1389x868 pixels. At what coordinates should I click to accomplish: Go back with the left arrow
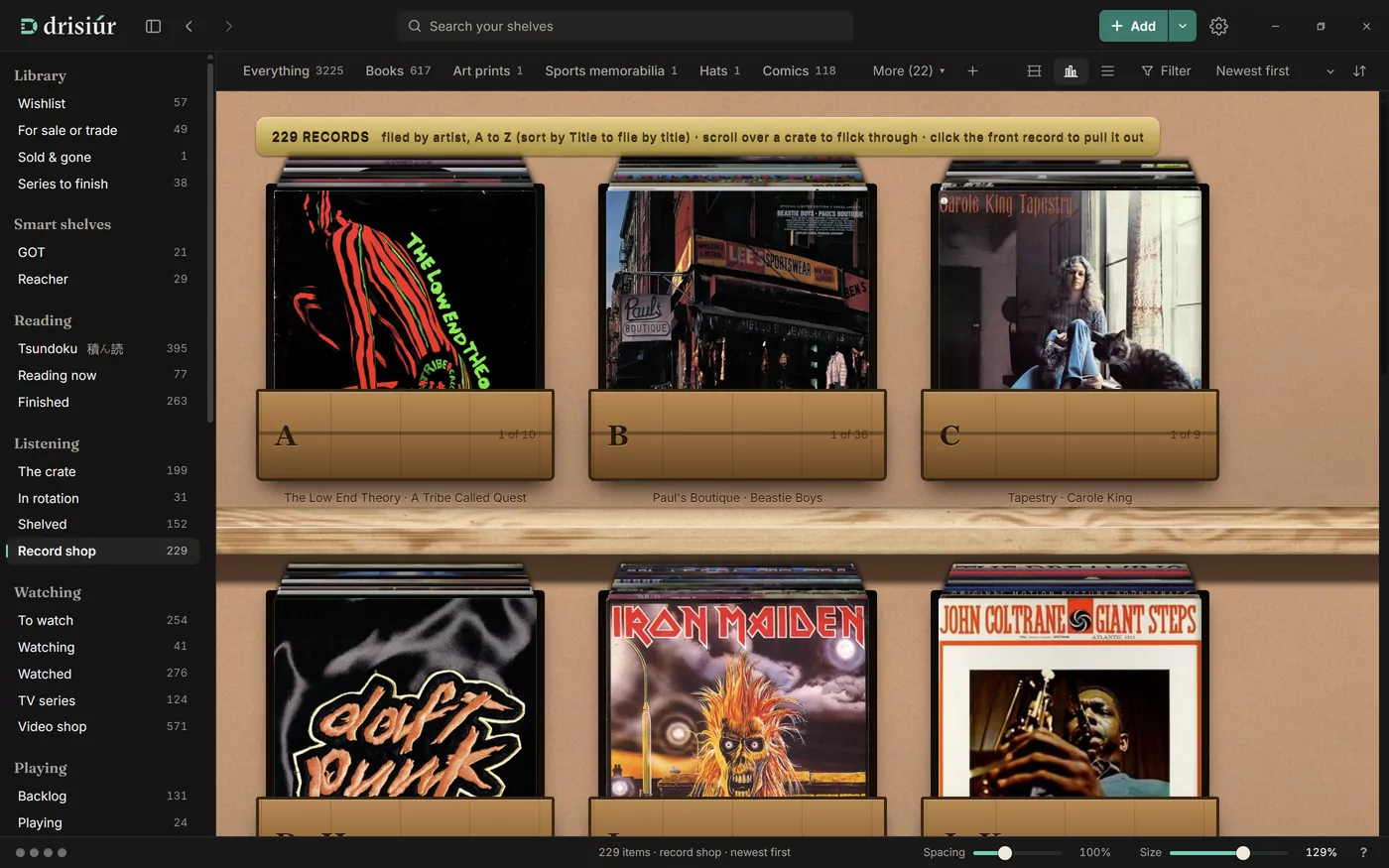(189, 26)
